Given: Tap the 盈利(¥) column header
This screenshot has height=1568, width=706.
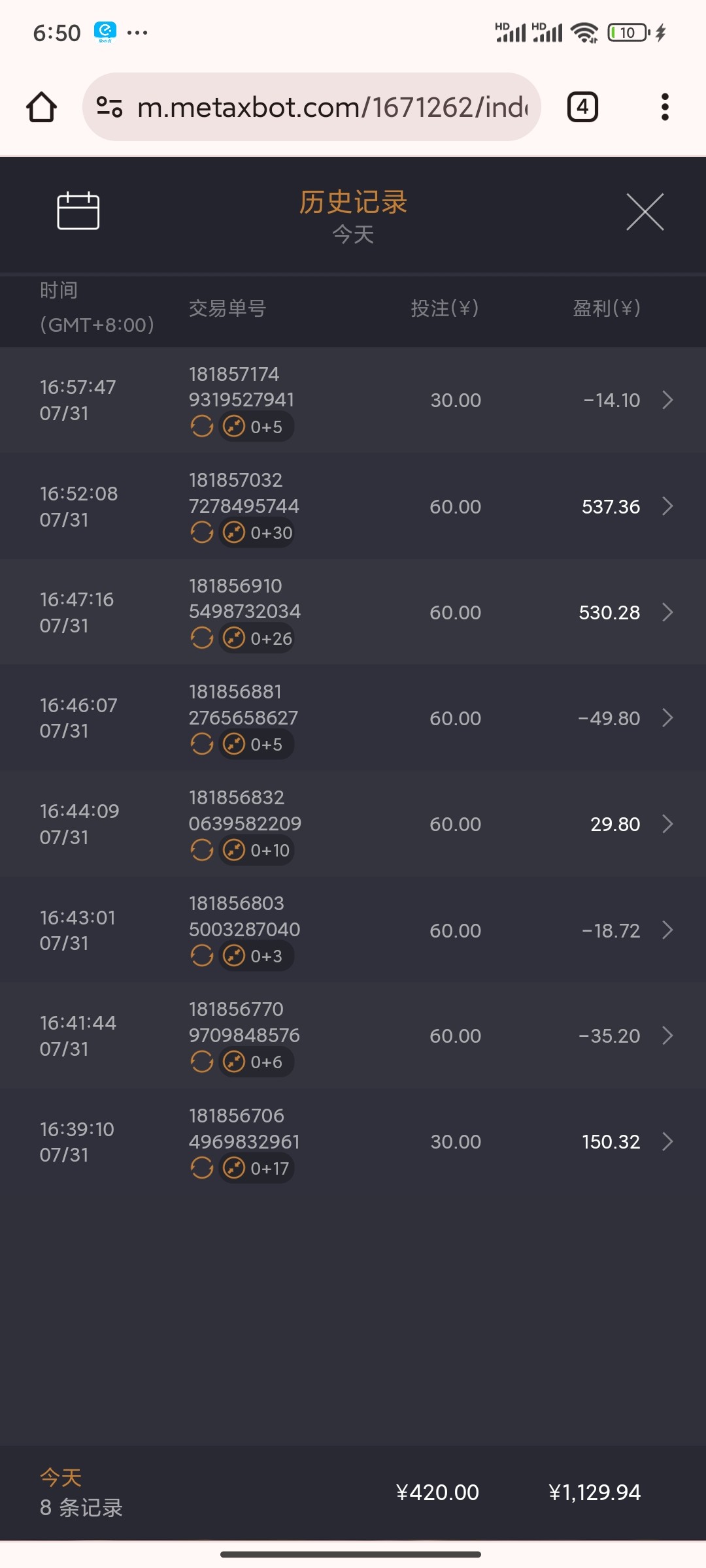Looking at the screenshot, I should [x=606, y=308].
